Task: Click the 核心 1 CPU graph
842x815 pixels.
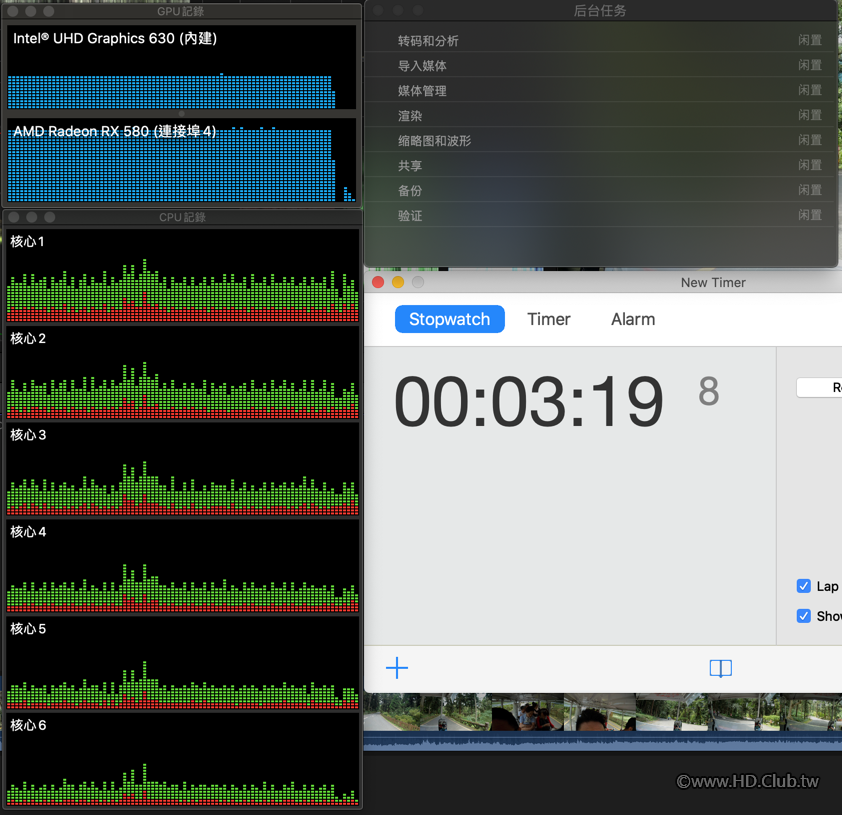Action: [183, 276]
